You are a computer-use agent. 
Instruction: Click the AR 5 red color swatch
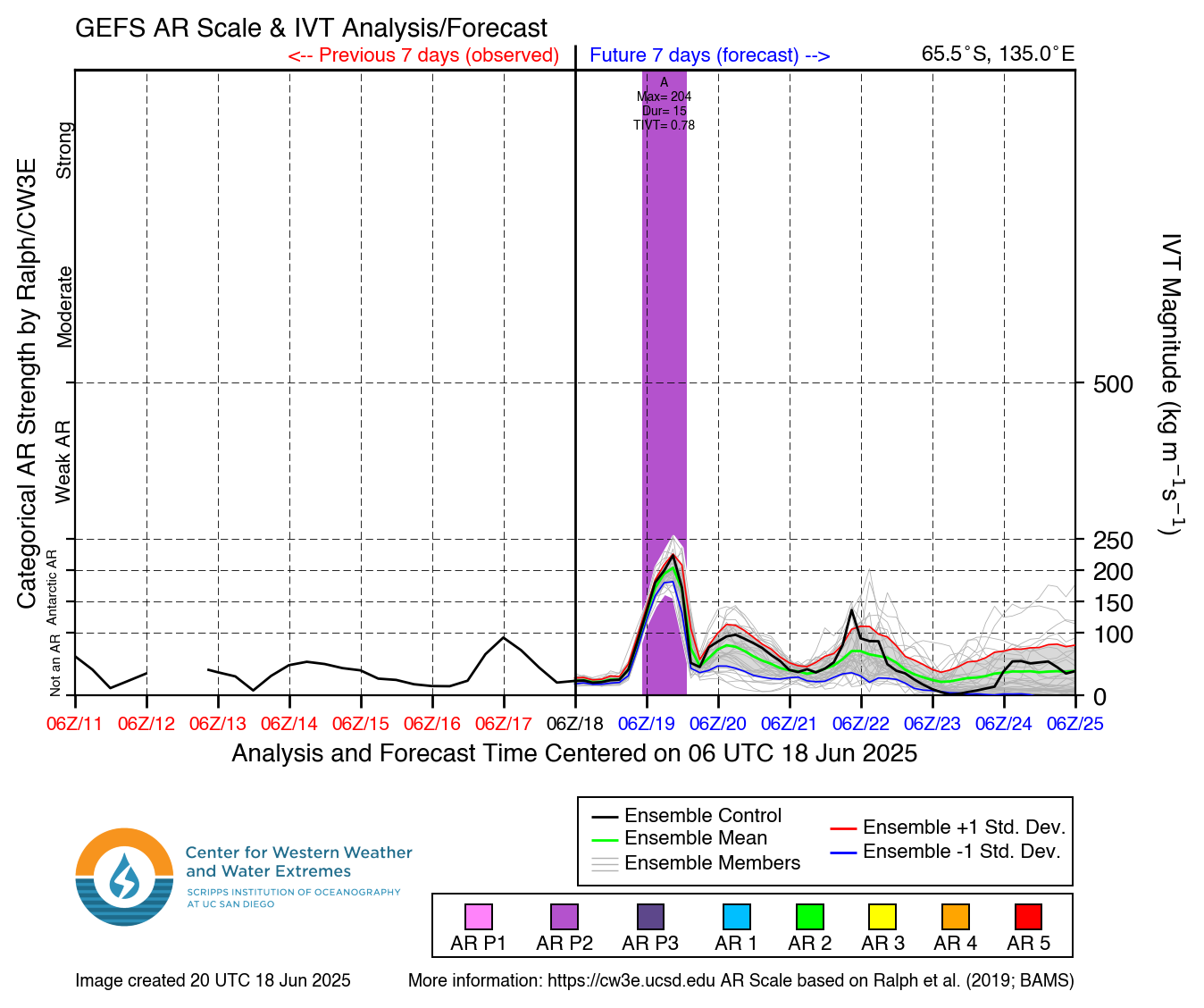[1028, 917]
